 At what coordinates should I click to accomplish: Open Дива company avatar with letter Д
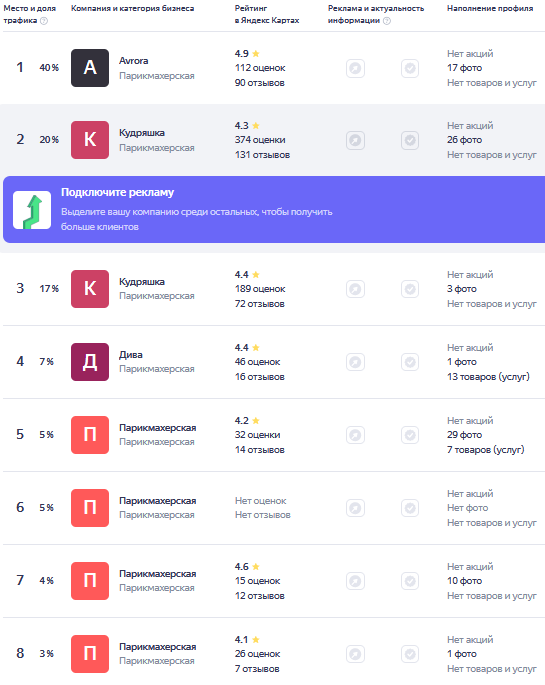coord(90,362)
